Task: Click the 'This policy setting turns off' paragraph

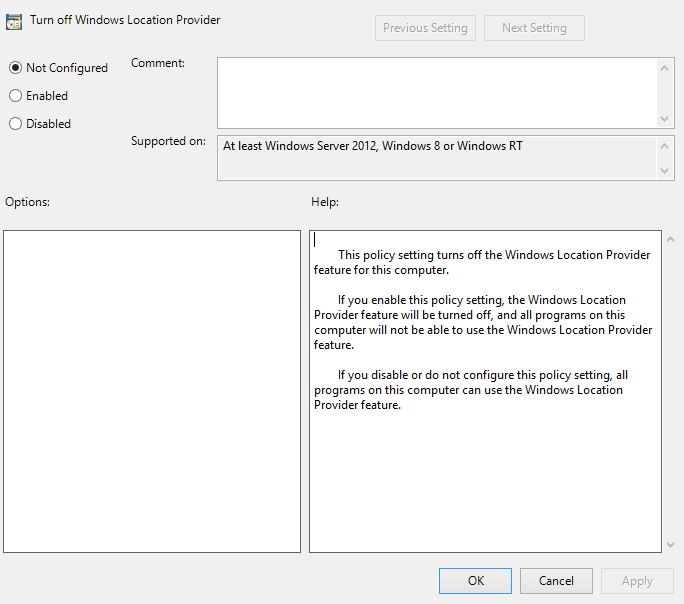Action: [x=482, y=263]
